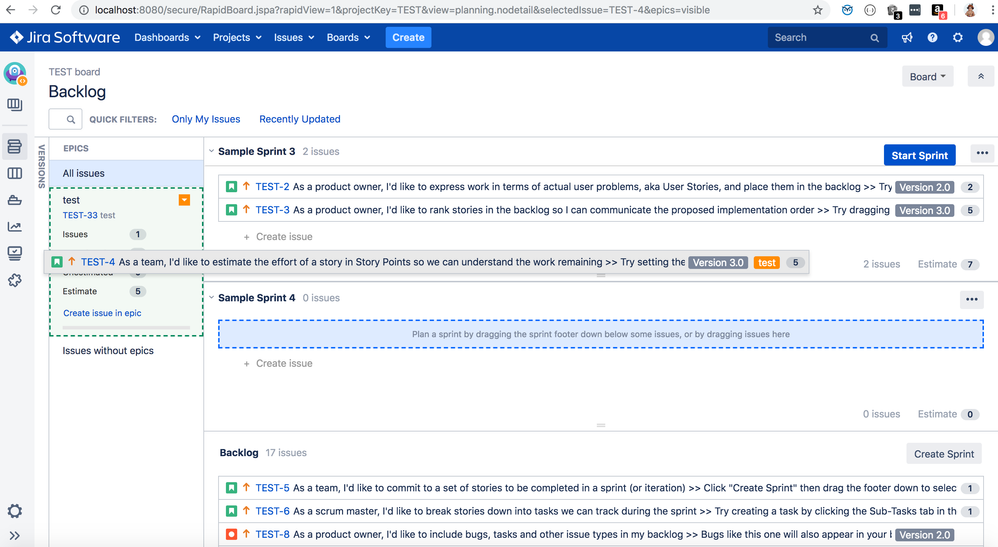998x547 pixels.
Task: Click Sample Sprint 3 name
Action: tap(257, 152)
